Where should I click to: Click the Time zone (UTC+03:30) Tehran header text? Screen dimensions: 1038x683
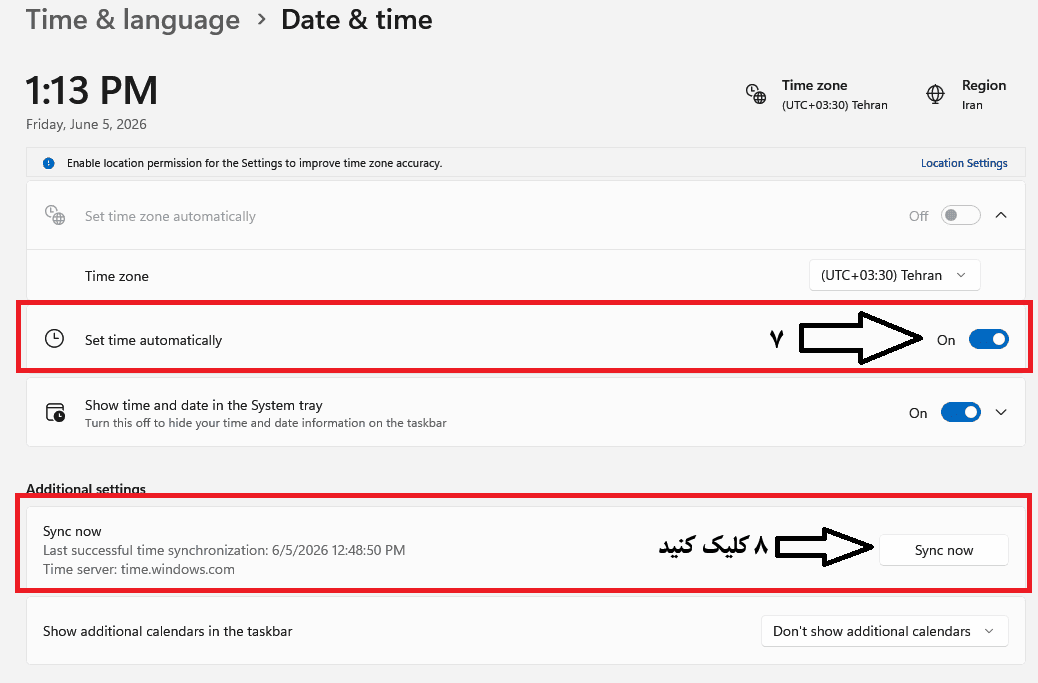point(834,95)
